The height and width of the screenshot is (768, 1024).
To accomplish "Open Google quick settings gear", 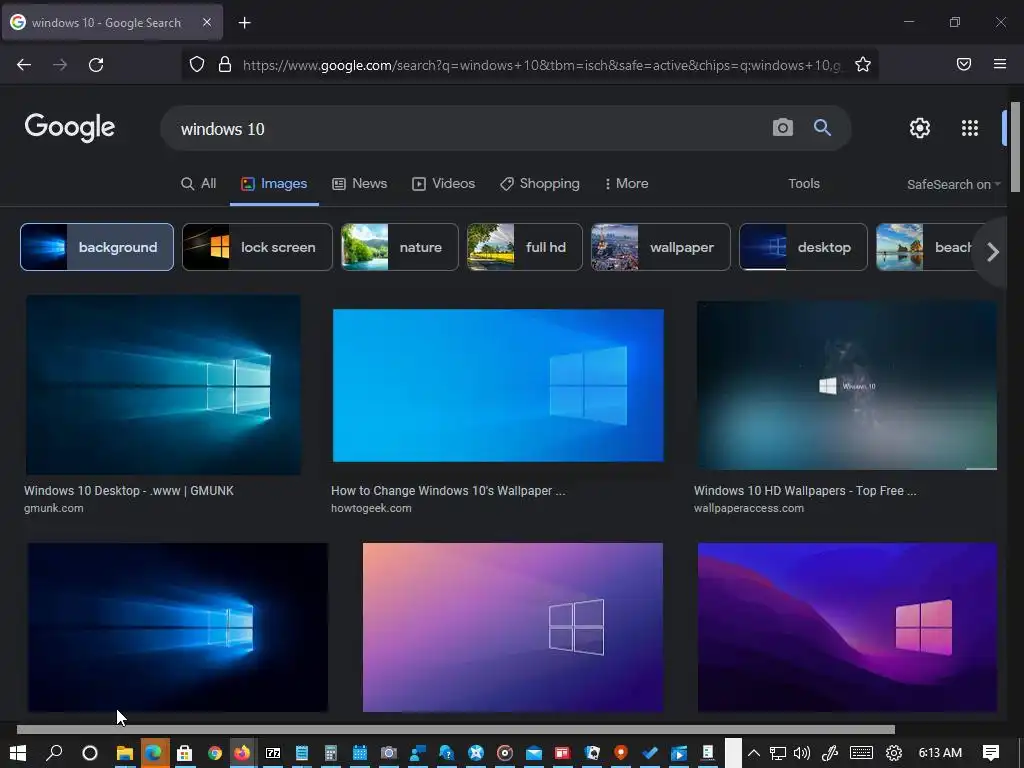I will tap(920, 128).
